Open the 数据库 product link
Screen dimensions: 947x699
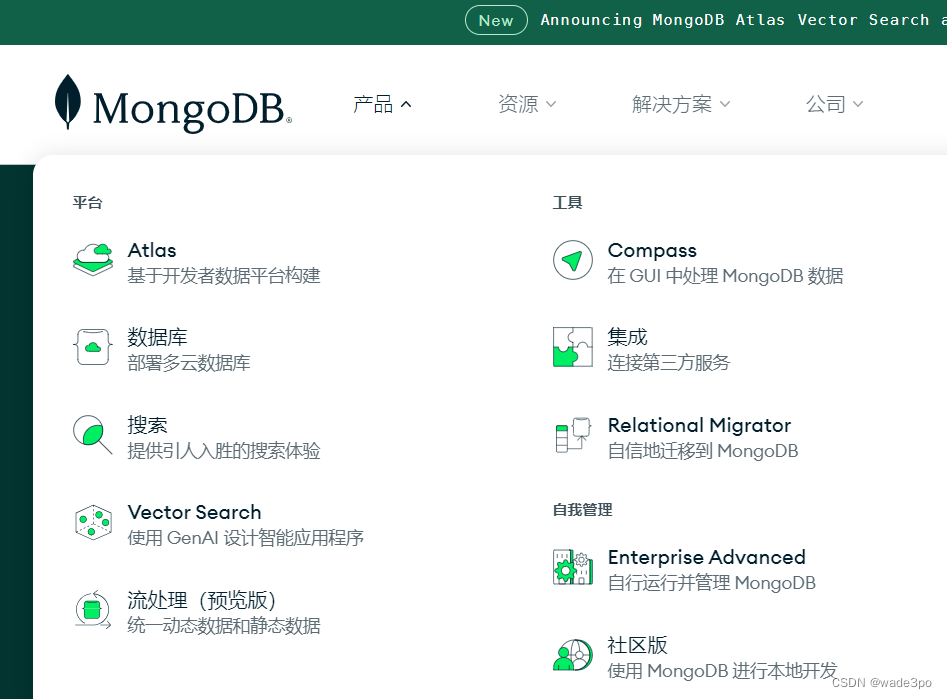157,337
